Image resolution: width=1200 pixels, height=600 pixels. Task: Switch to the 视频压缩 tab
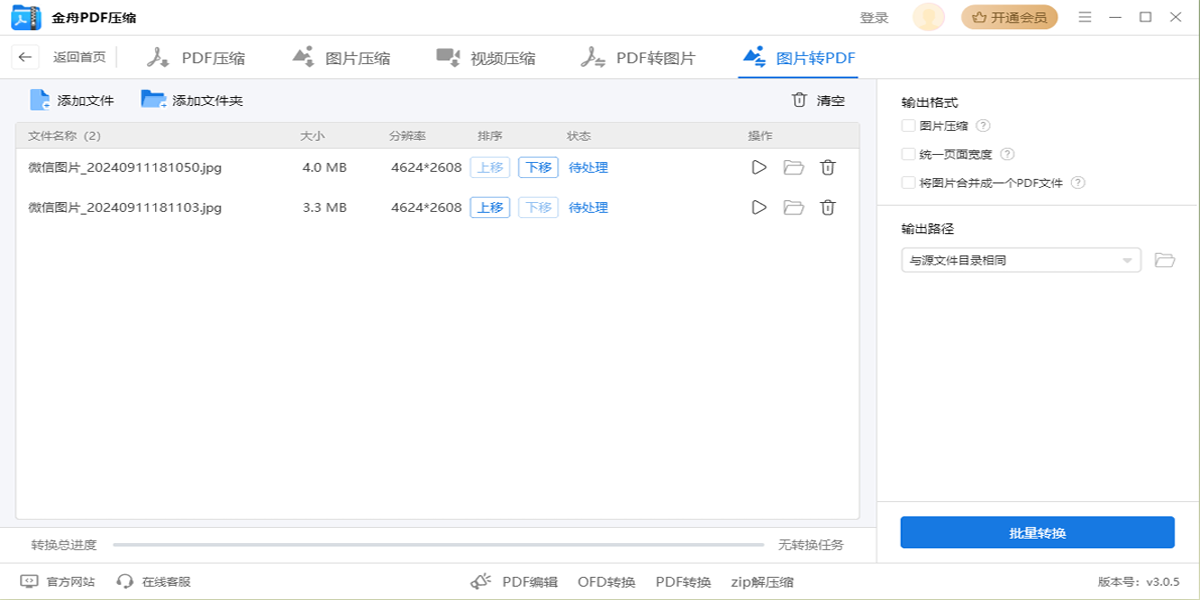pyautogui.click(x=486, y=57)
